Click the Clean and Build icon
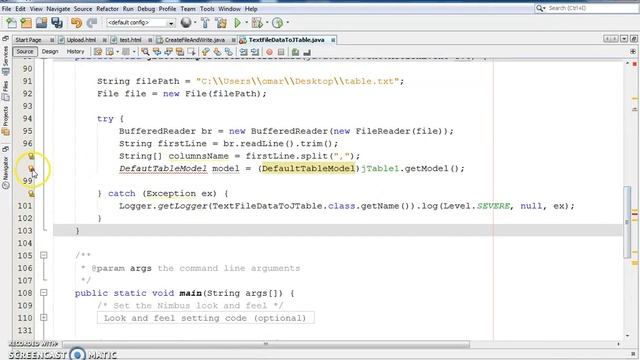This screenshot has width=640, height=360. 221,23
